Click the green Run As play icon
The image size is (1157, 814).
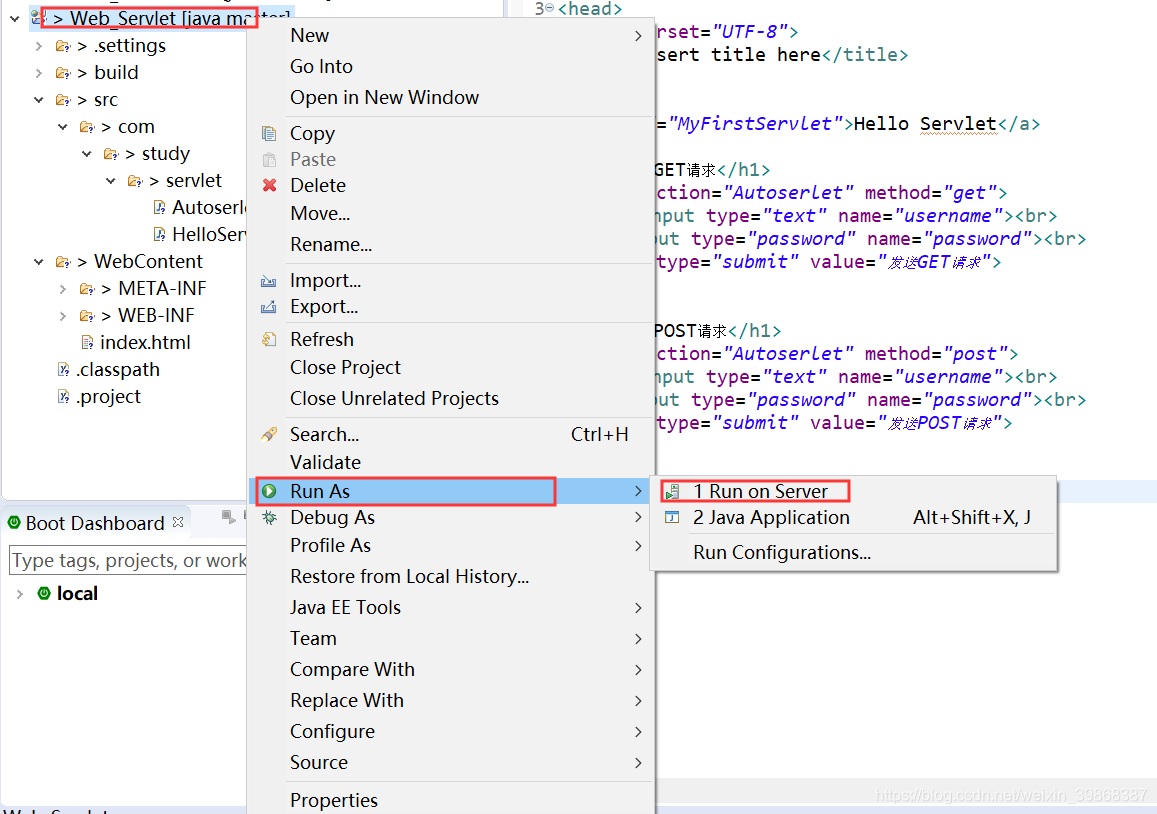[x=269, y=491]
